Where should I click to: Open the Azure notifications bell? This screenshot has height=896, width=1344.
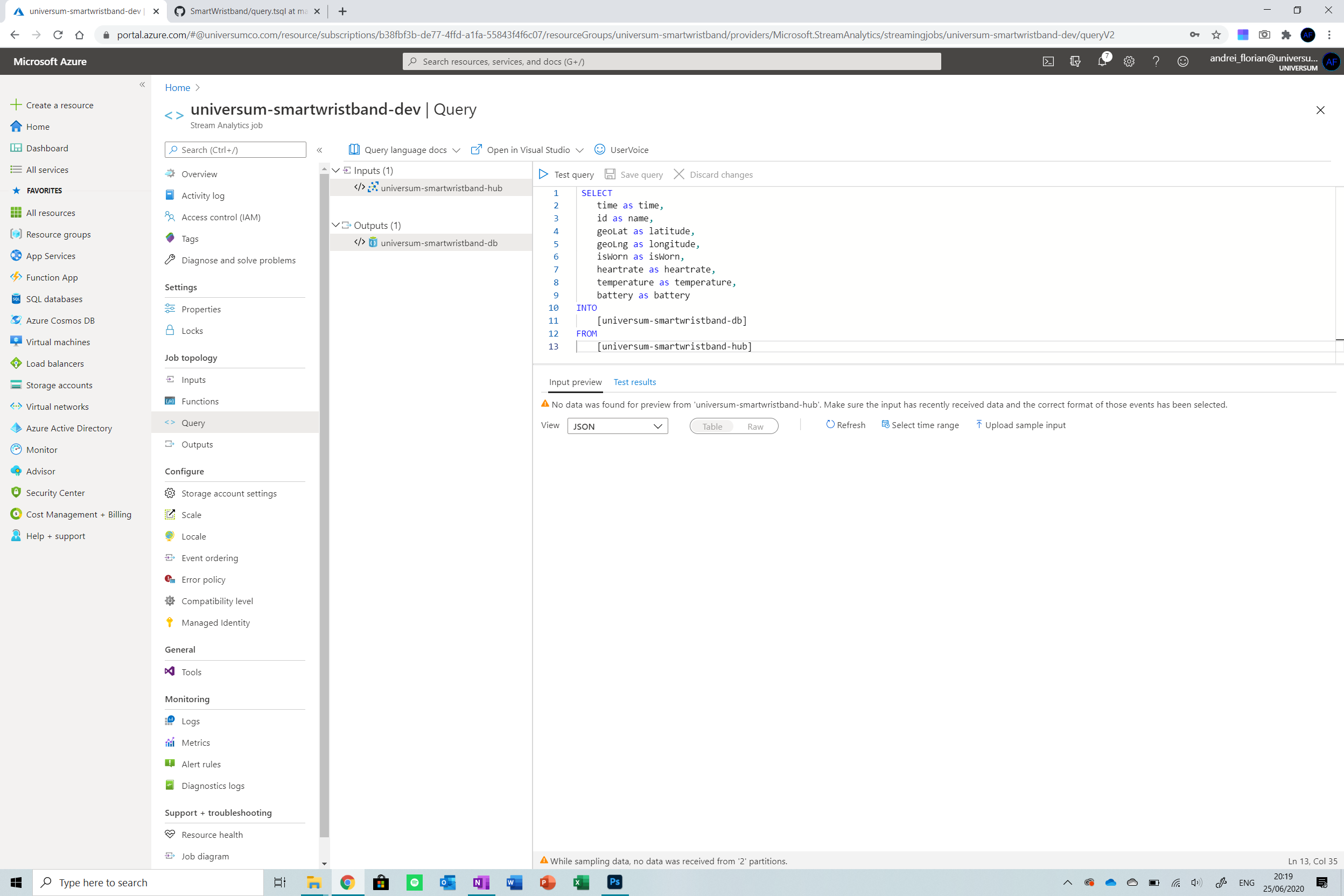[1102, 61]
